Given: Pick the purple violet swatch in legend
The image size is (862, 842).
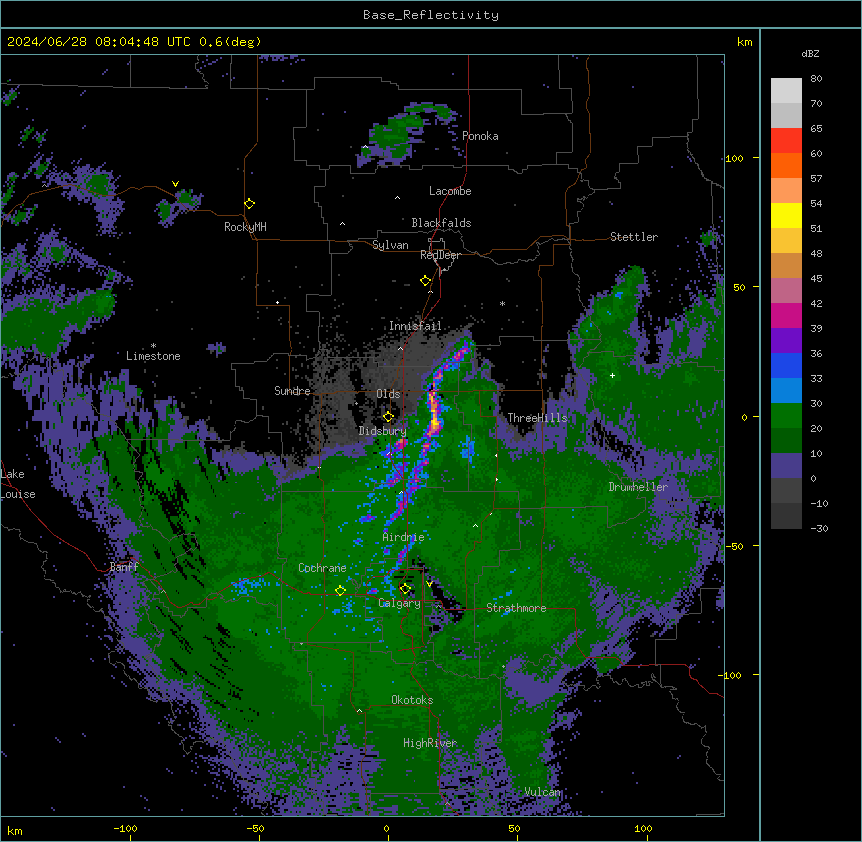Looking at the screenshot, I should click(x=786, y=341).
